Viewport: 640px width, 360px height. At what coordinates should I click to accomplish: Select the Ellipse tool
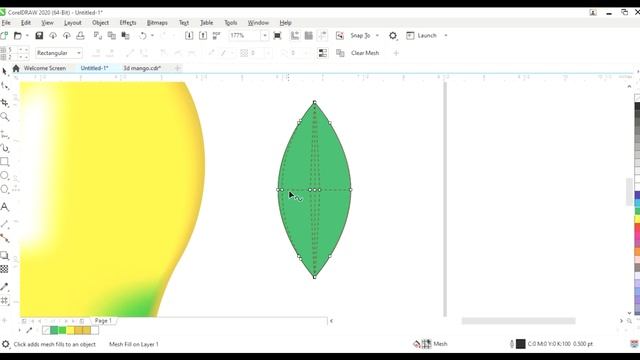point(4,176)
